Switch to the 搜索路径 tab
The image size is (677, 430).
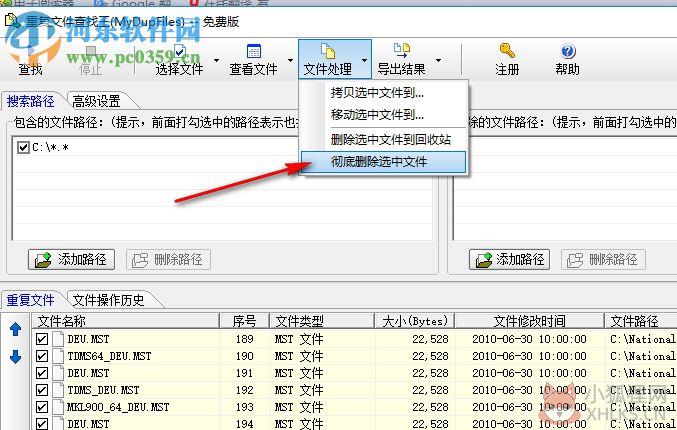(31, 101)
